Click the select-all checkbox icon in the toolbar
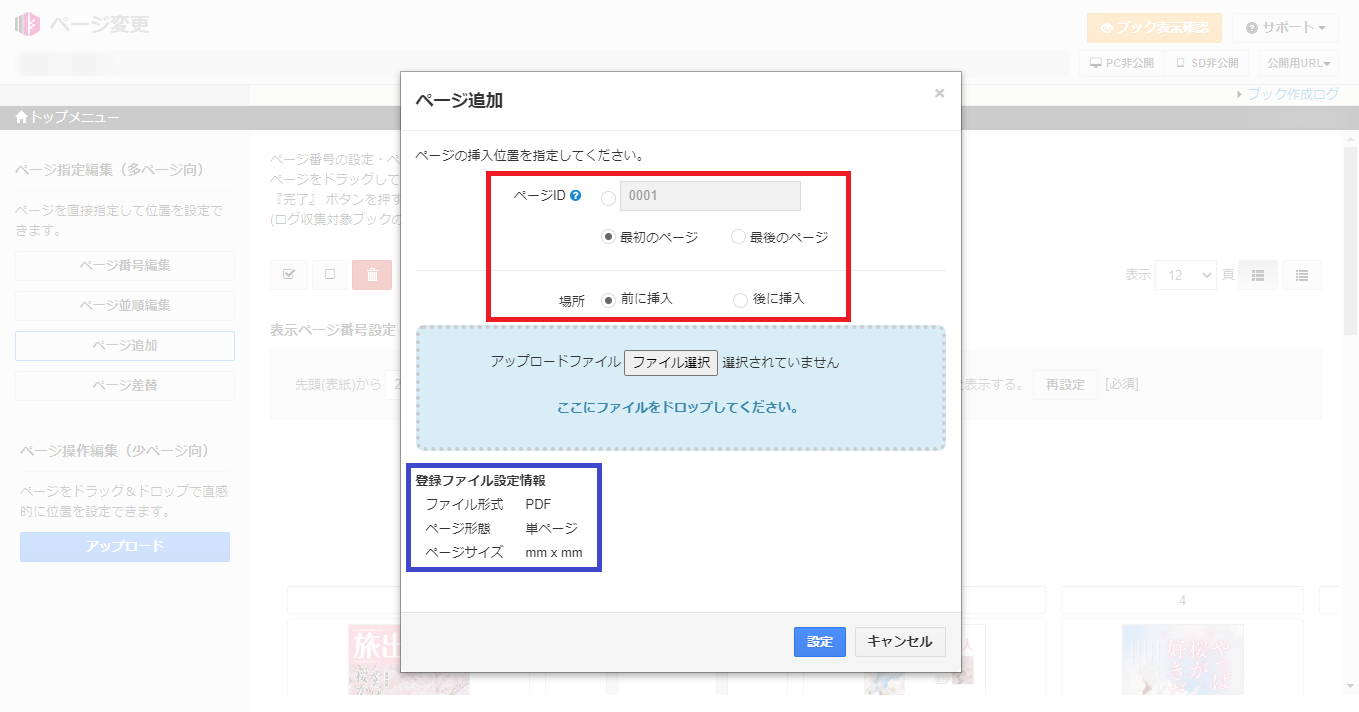This screenshot has height=712, width=1359. tap(288, 275)
